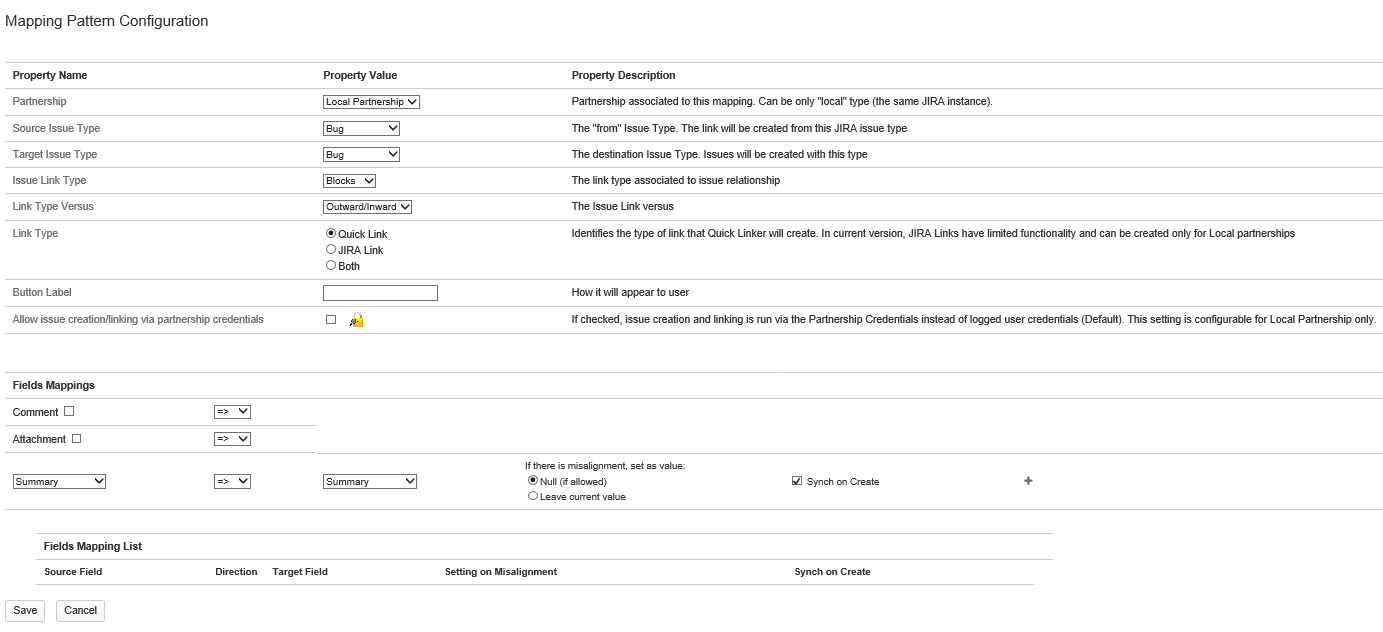Open the Comment direction arrow dropdown
This screenshot has width=1383, height=632.
tap(232, 411)
